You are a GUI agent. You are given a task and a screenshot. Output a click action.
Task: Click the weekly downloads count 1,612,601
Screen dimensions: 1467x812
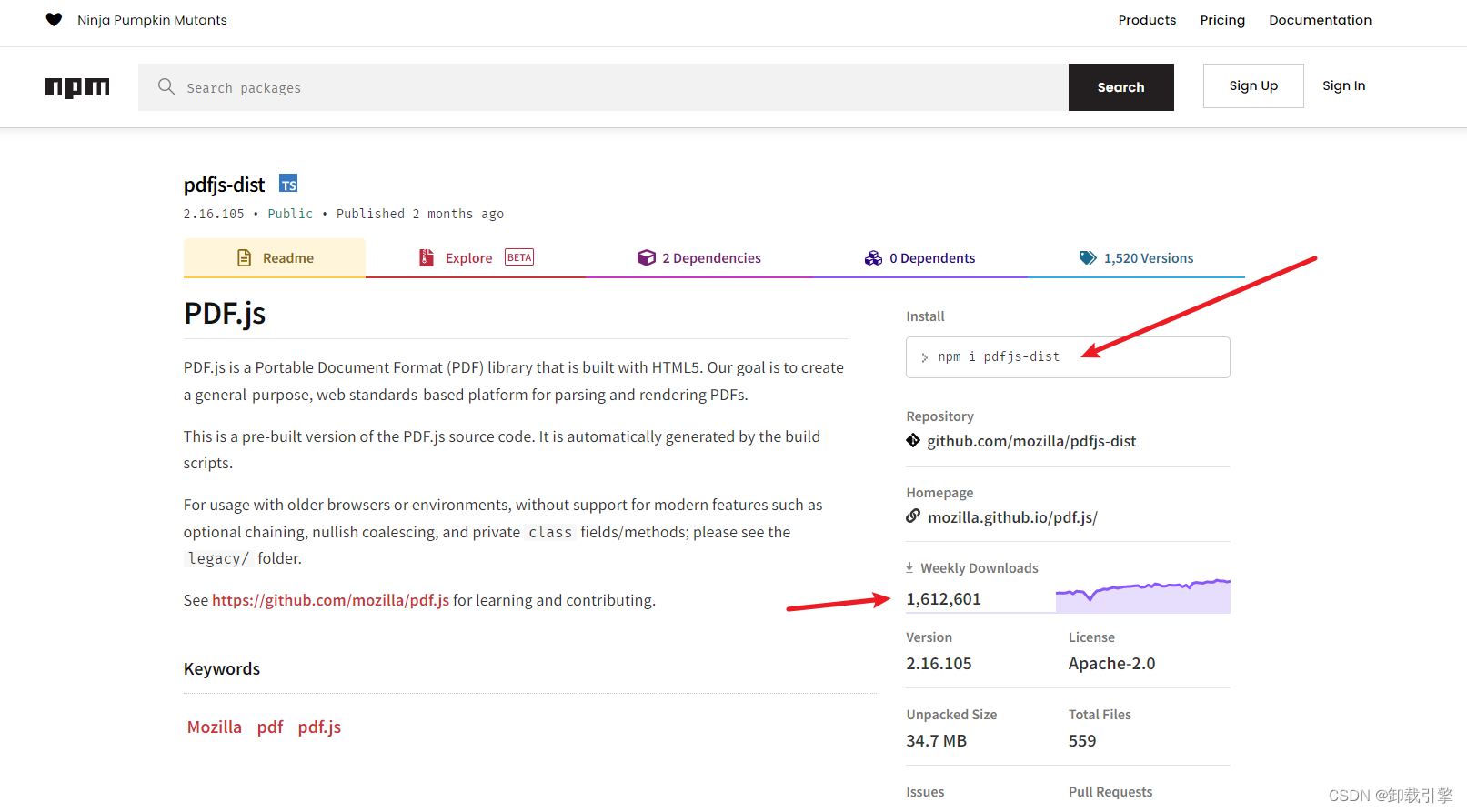pyautogui.click(x=943, y=599)
